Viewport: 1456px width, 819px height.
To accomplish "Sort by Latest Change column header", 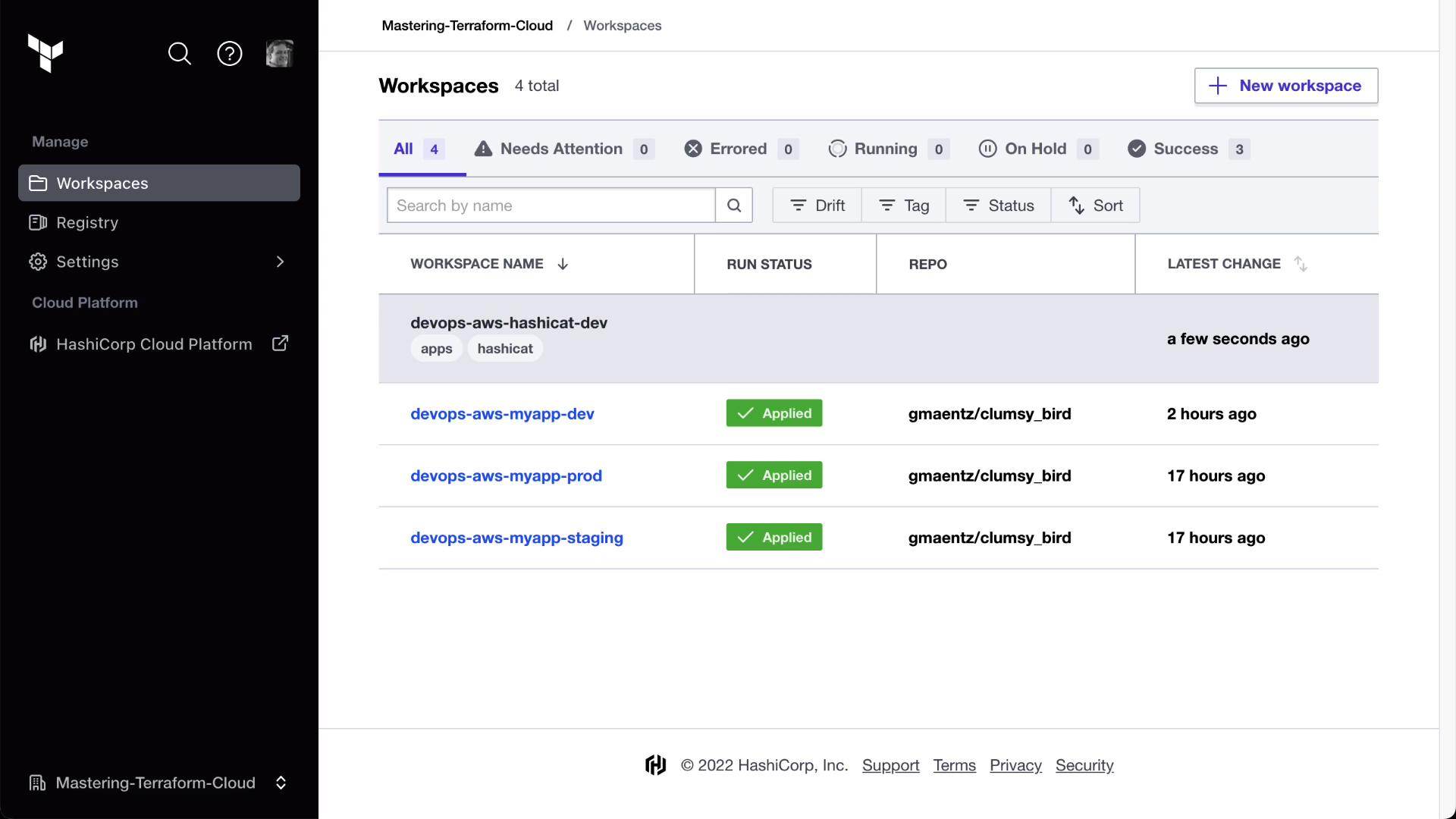I will pos(1238,264).
